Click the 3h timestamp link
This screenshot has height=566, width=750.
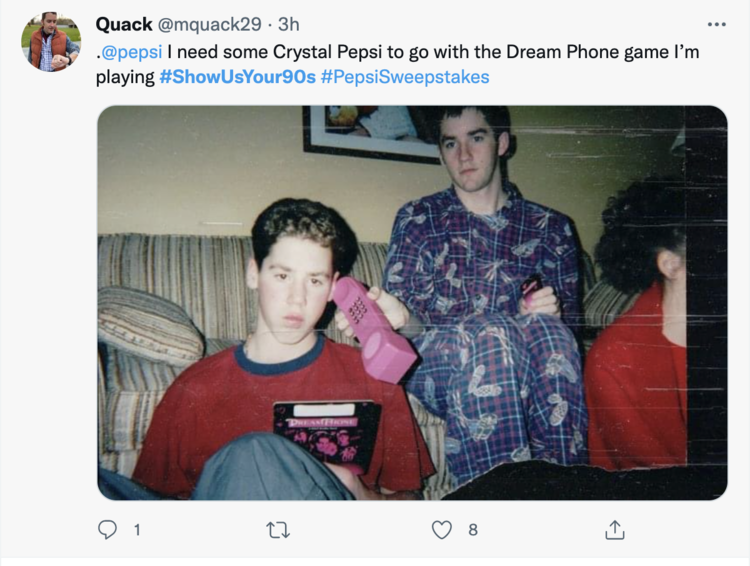pyautogui.click(x=289, y=24)
